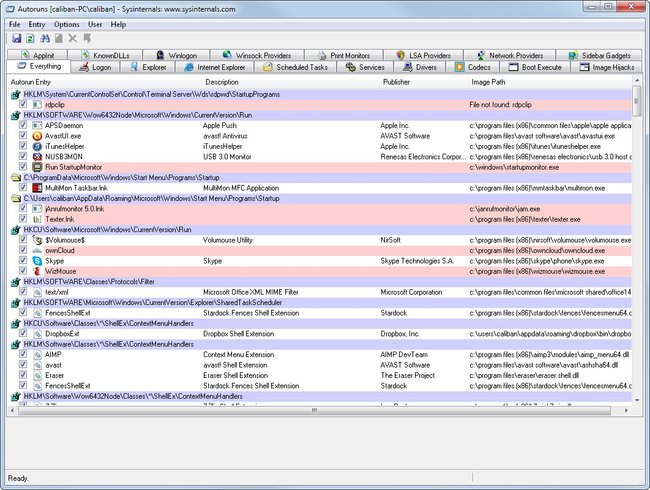
Task: Select 'Dropbox, Inc.' publisher cell
Action: coord(400,334)
